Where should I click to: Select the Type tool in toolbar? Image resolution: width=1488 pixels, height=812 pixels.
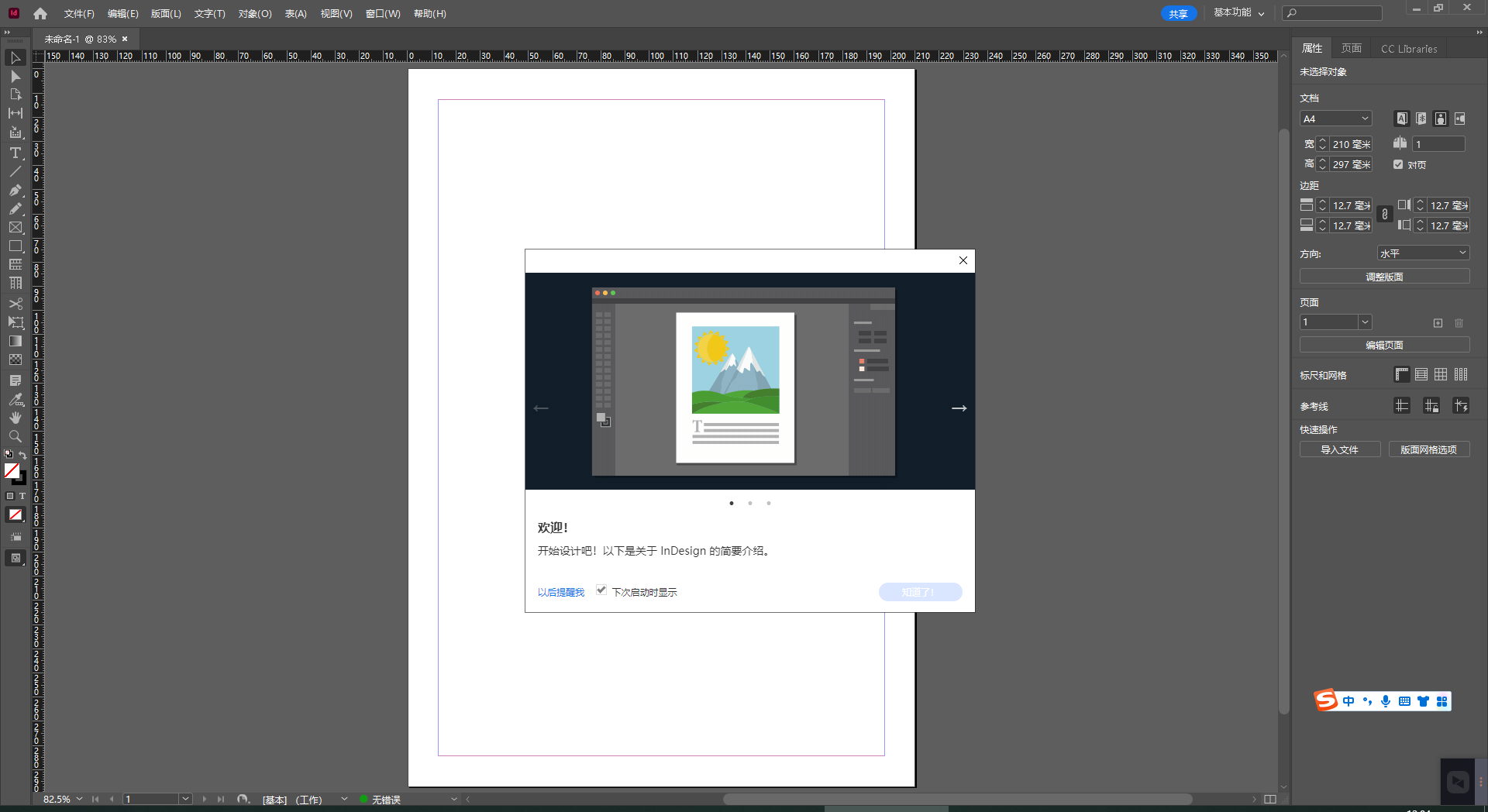[15, 153]
